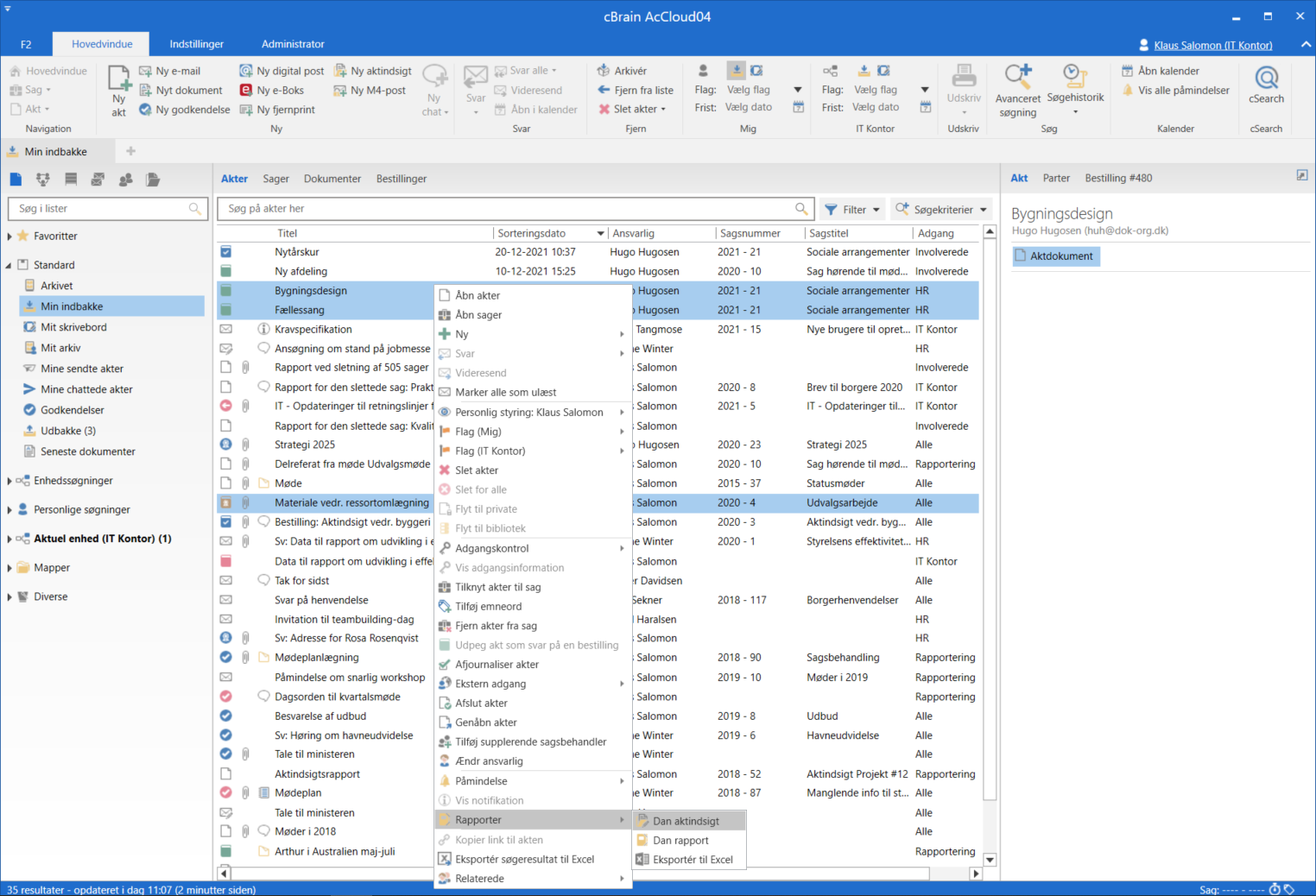Open Bestilling #480 tab
This screenshot has height=896, width=1316.
coord(1118,178)
